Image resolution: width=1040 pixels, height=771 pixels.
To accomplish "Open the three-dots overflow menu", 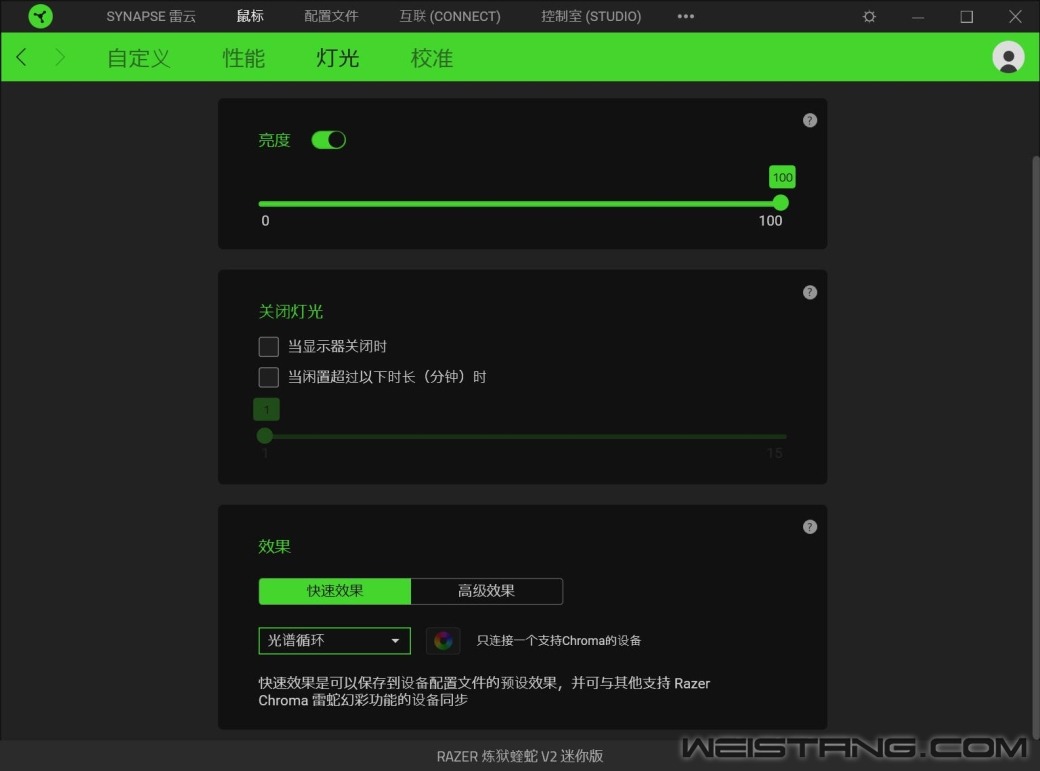I will pyautogui.click(x=686, y=16).
